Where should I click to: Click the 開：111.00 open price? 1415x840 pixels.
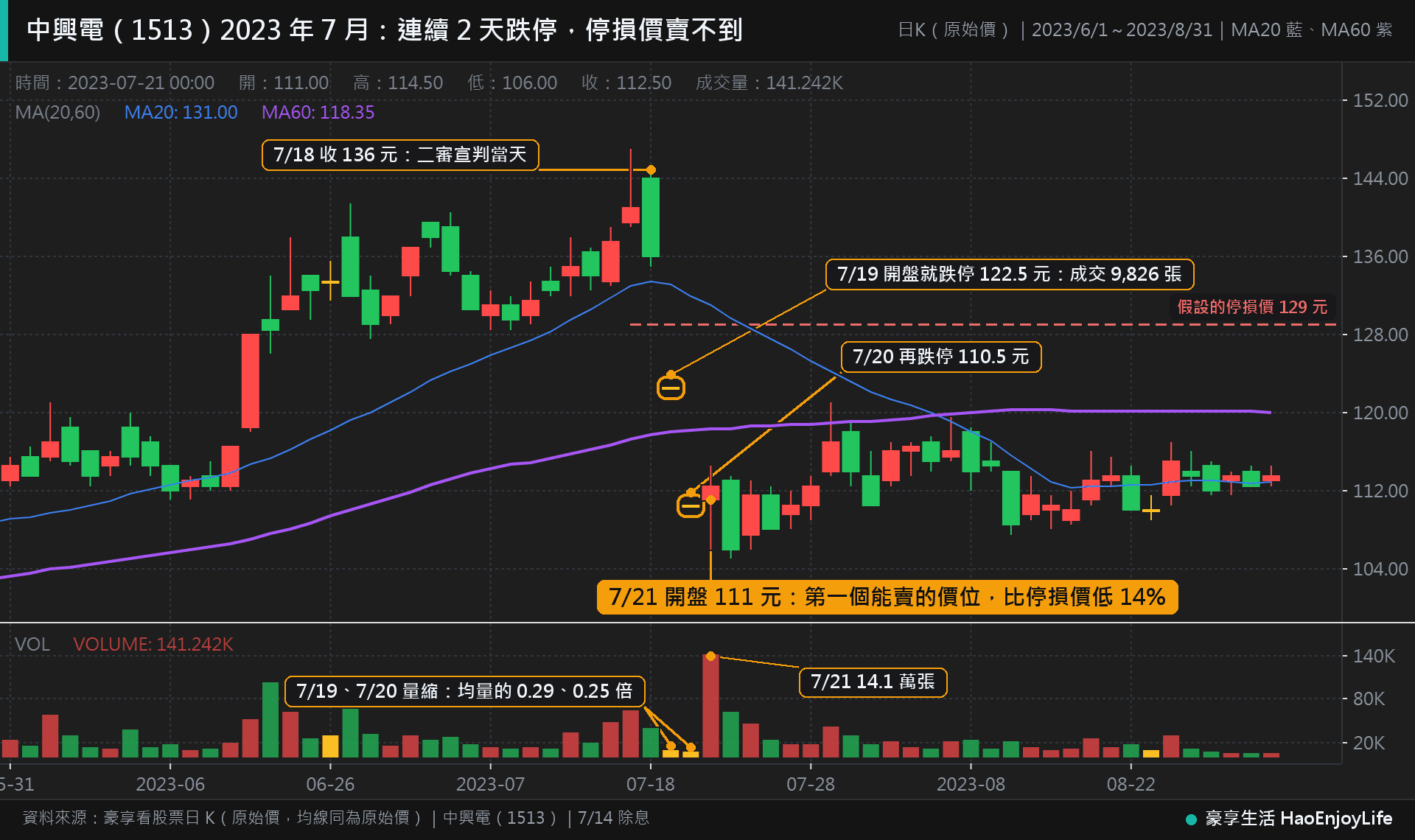point(284,83)
